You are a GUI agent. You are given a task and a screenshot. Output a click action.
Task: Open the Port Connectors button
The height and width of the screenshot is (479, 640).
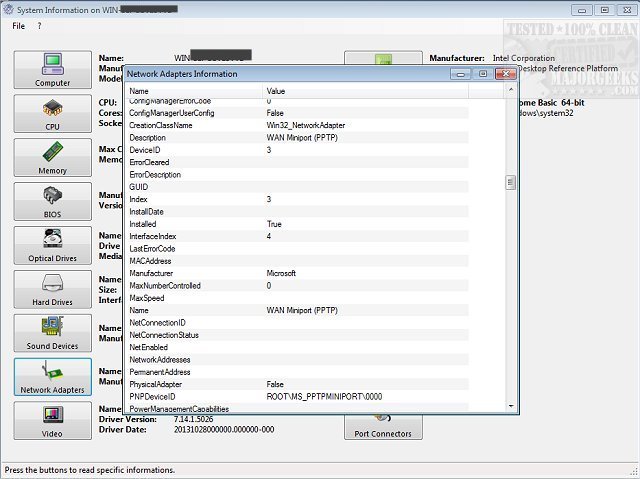(383, 427)
